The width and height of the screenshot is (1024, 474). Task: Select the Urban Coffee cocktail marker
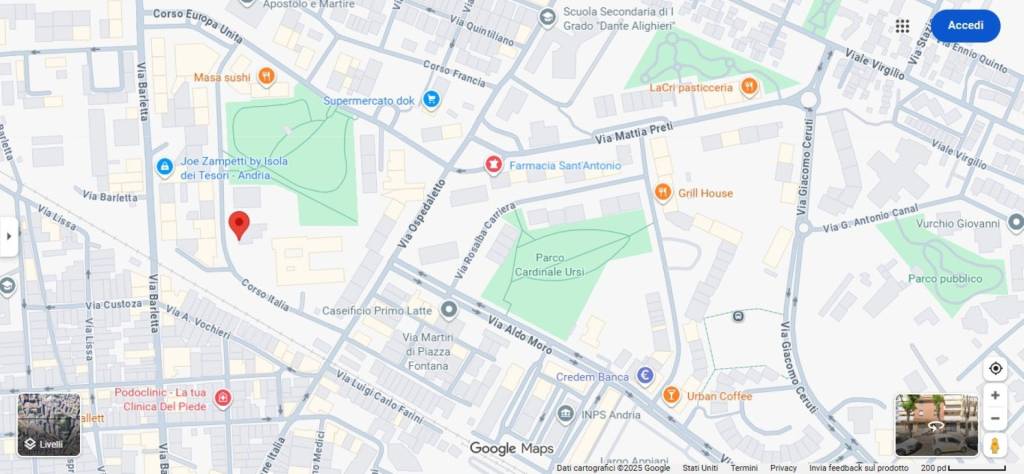pyautogui.click(x=671, y=396)
